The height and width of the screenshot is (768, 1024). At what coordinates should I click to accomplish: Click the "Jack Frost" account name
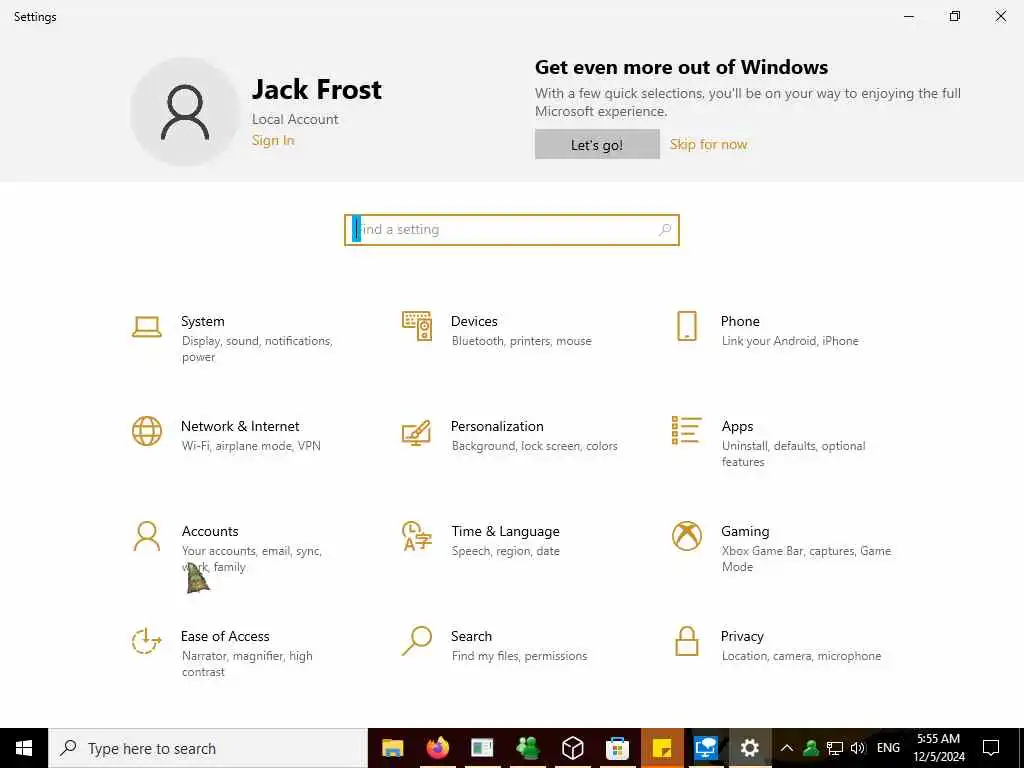[x=317, y=89]
